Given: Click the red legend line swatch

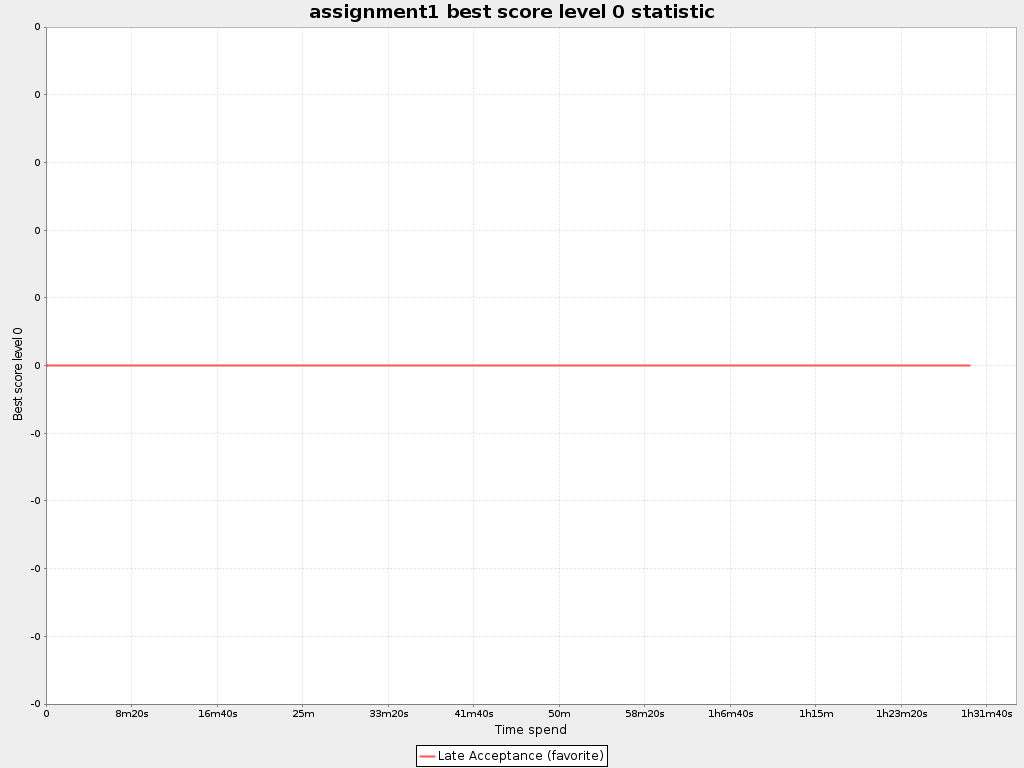Looking at the screenshot, I should [x=427, y=756].
